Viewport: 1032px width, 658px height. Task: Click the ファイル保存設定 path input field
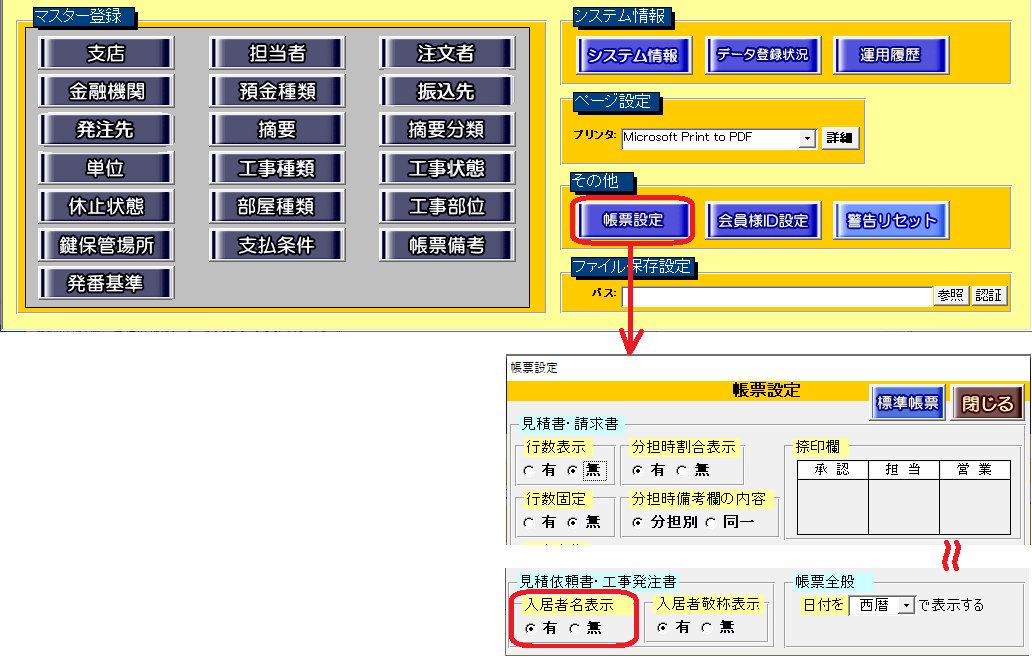point(776,296)
